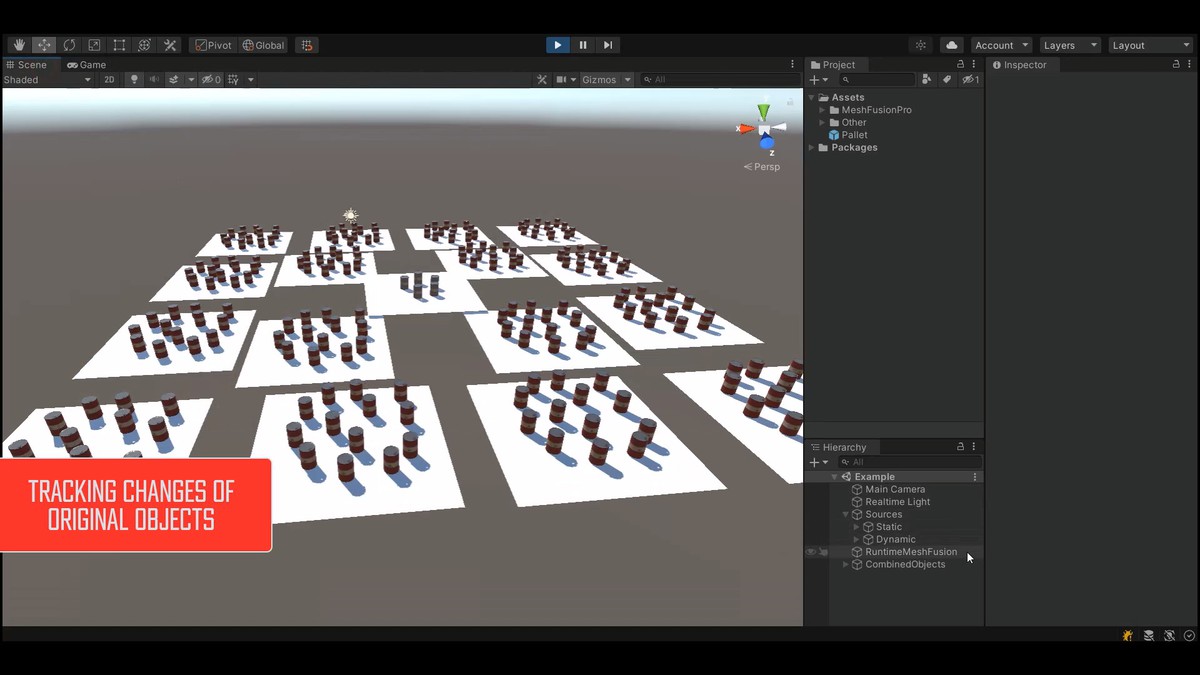Toggle Global handle rotation
Viewport: 1200px width, 675px height.
click(x=263, y=45)
